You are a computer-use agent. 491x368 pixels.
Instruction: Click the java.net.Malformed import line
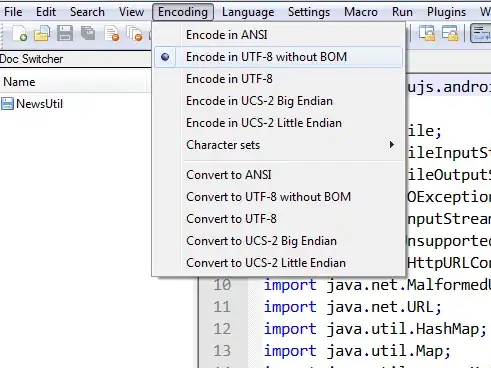click(377, 285)
